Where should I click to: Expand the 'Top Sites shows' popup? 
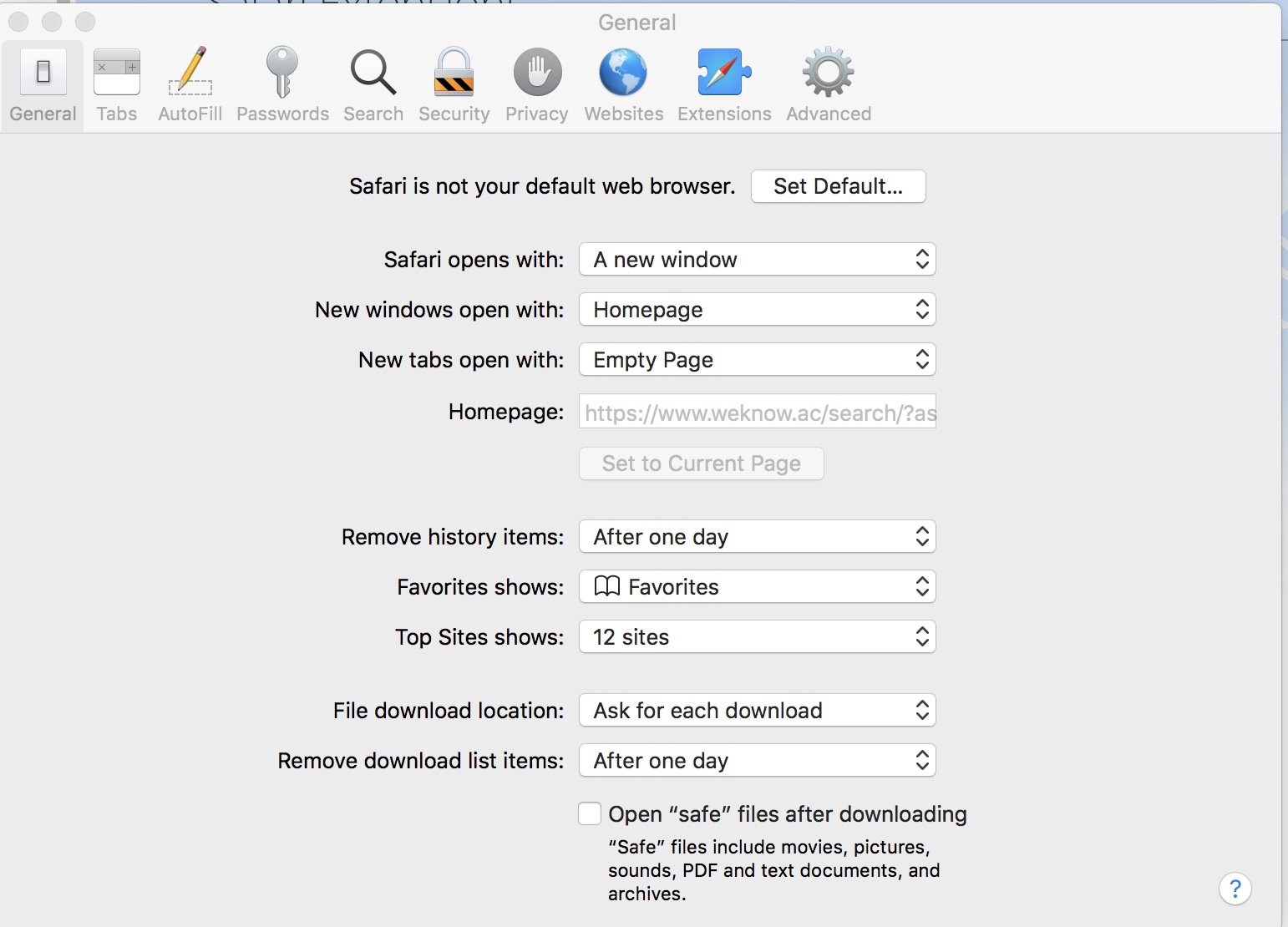click(758, 636)
